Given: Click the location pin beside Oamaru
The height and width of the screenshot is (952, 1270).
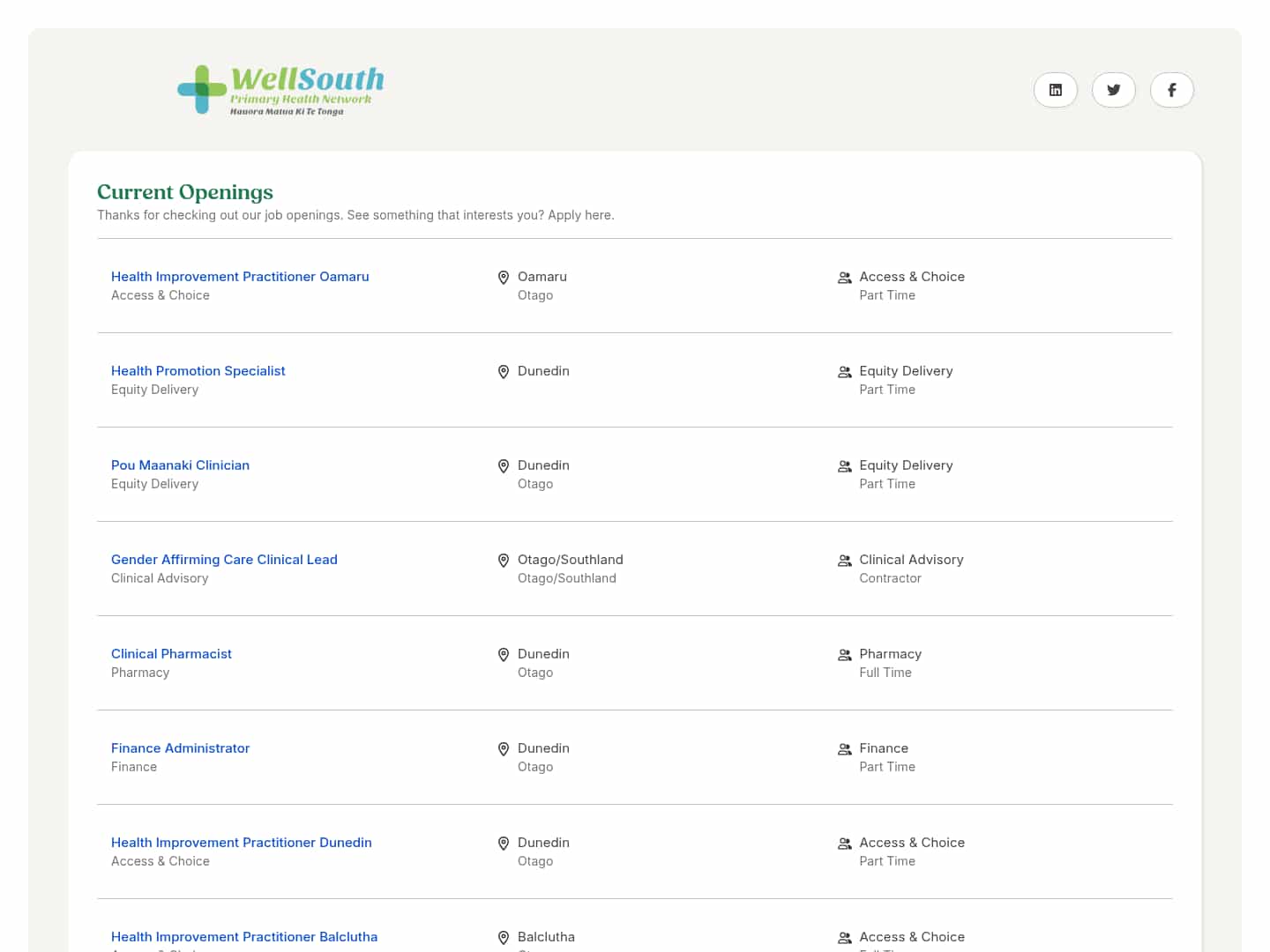Looking at the screenshot, I should [x=504, y=277].
